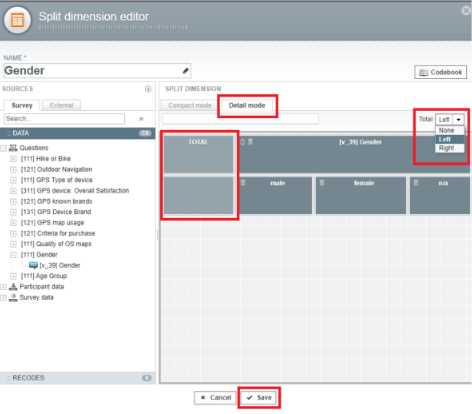The width and height of the screenshot is (472, 414).
Task: Select Criteria for purchase tree item
Action: click(58, 234)
